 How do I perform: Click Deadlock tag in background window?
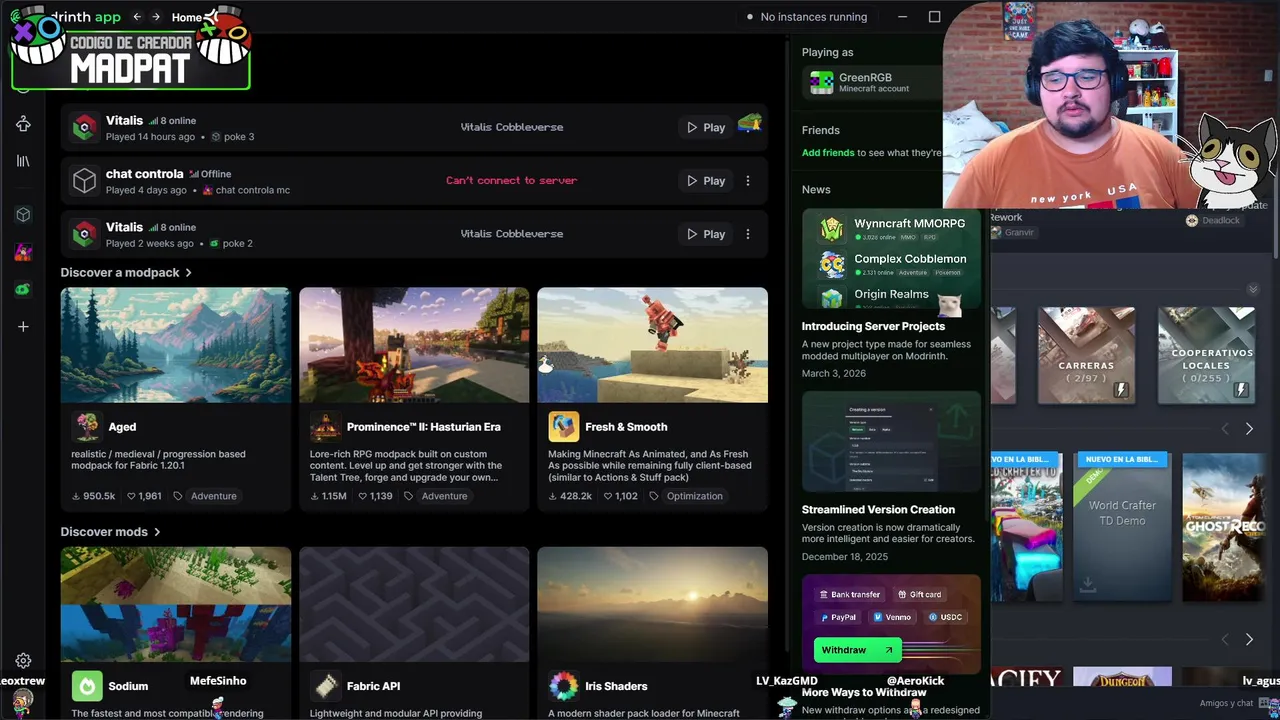tap(1213, 220)
